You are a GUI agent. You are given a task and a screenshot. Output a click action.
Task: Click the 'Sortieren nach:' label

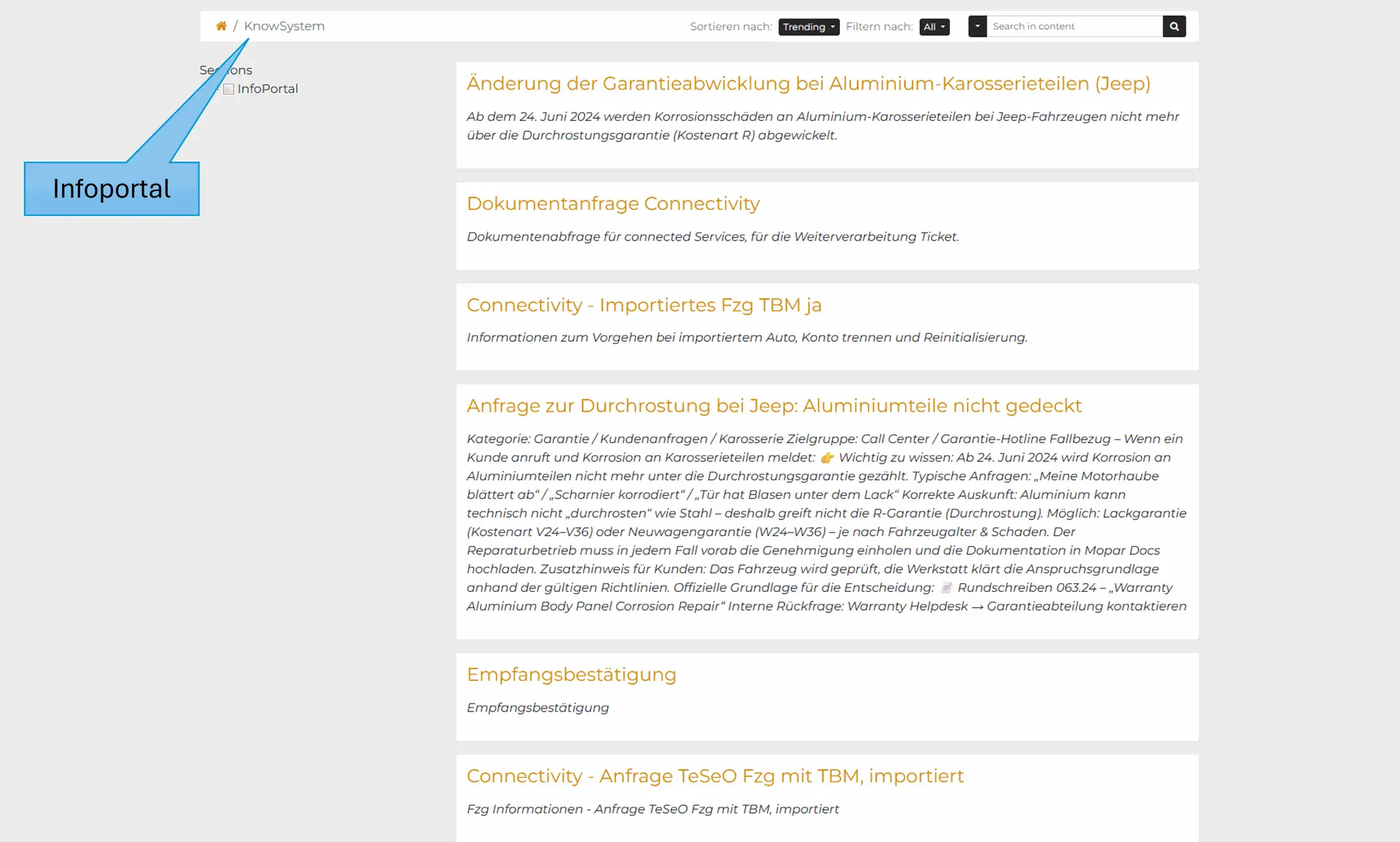pyautogui.click(x=731, y=27)
